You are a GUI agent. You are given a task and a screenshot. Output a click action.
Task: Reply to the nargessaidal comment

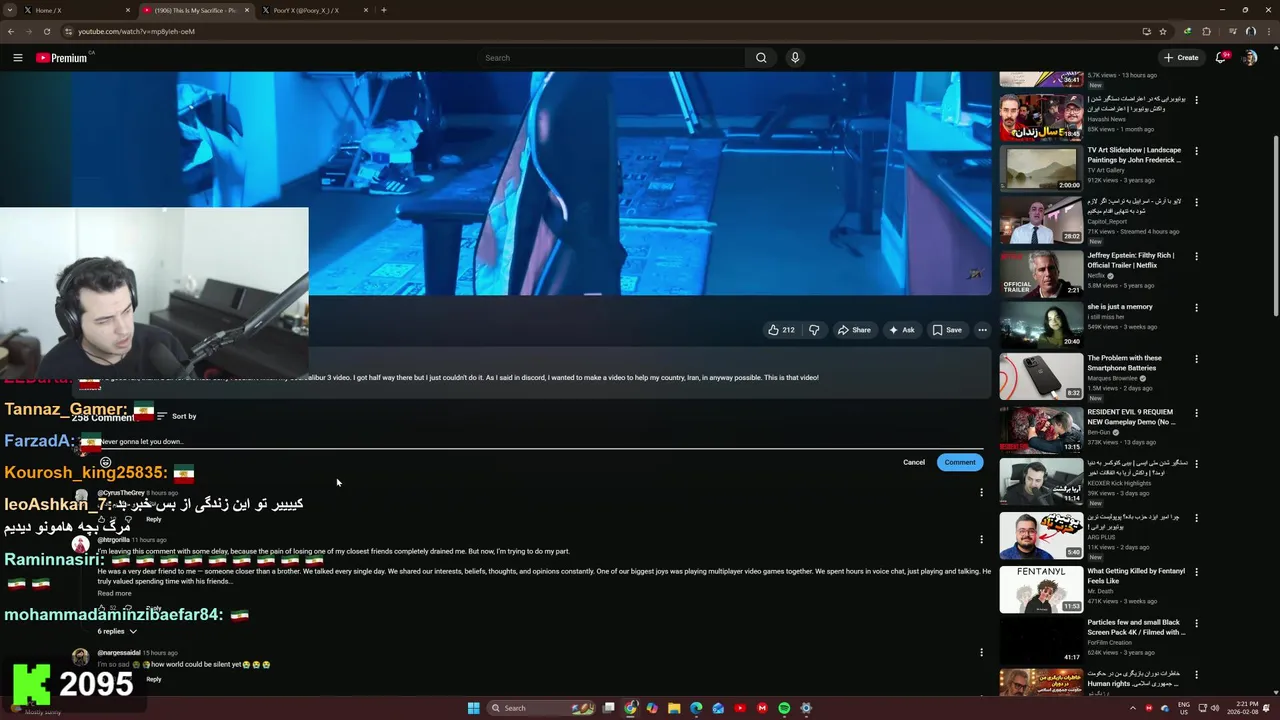pos(153,680)
